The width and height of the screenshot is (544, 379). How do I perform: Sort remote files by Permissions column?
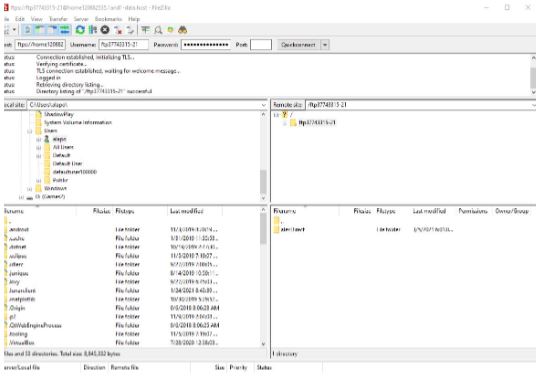point(473,211)
